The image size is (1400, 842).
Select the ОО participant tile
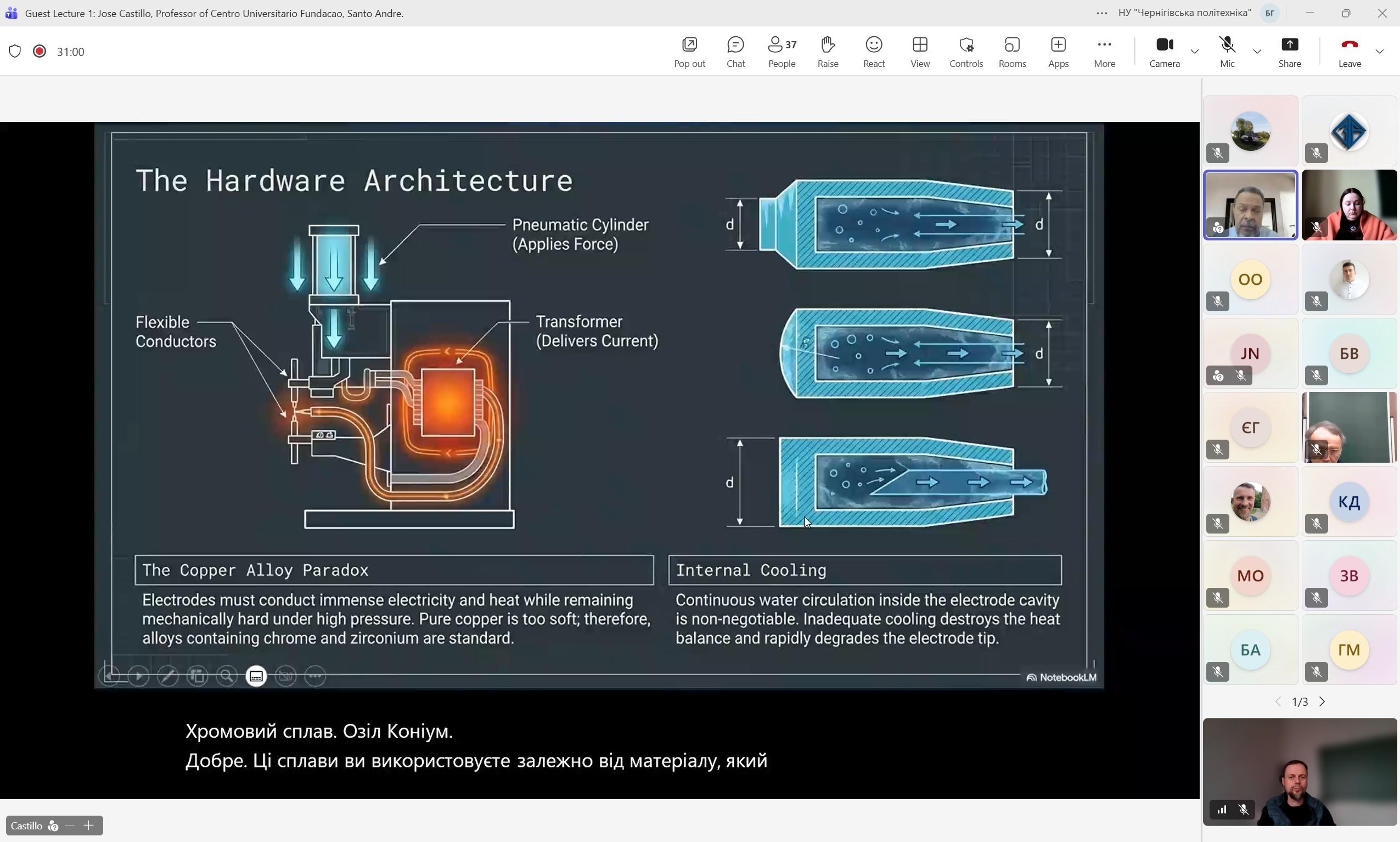point(1250,279)
